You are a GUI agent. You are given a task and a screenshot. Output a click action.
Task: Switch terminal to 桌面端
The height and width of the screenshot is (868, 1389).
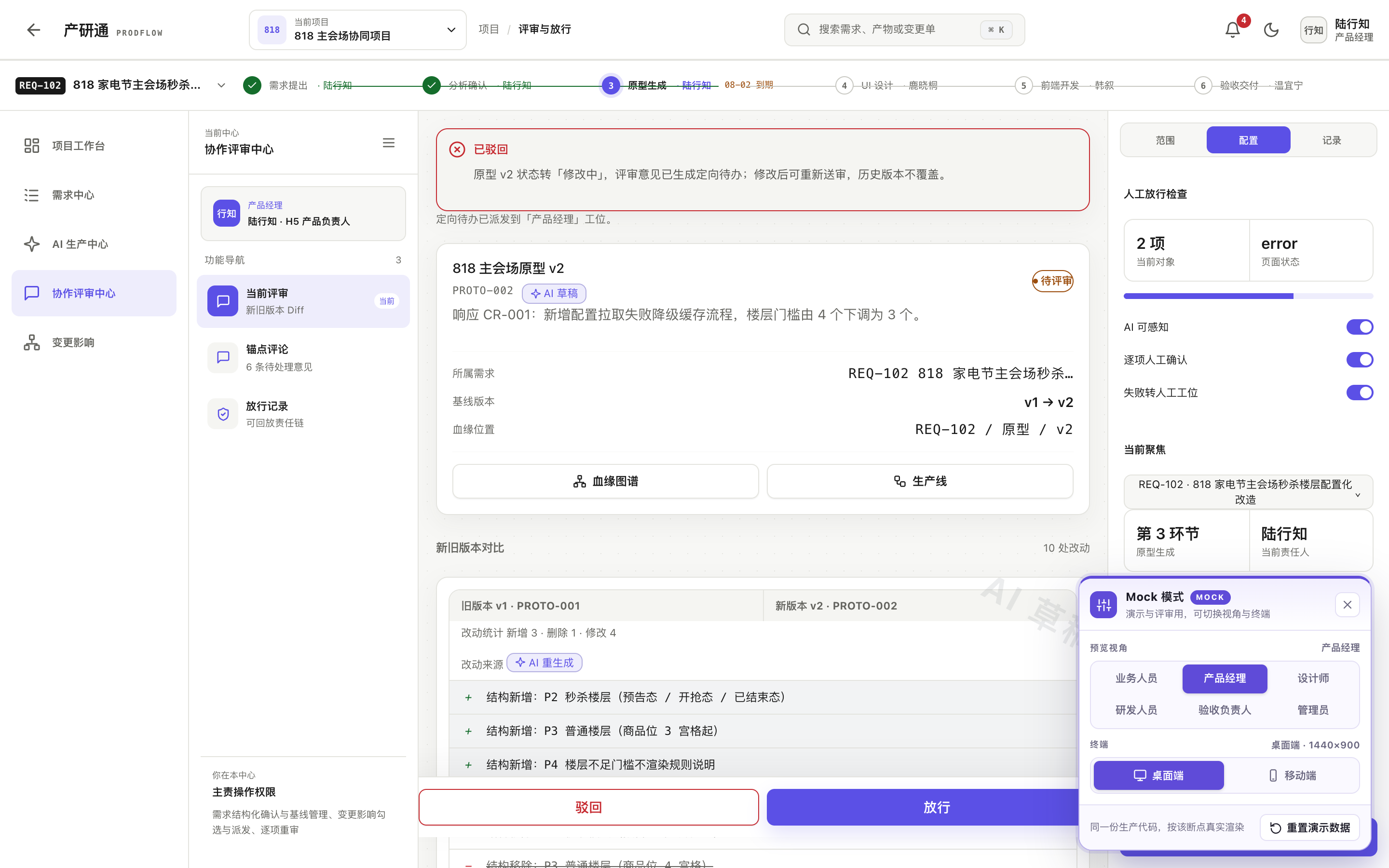point(1158,775)
